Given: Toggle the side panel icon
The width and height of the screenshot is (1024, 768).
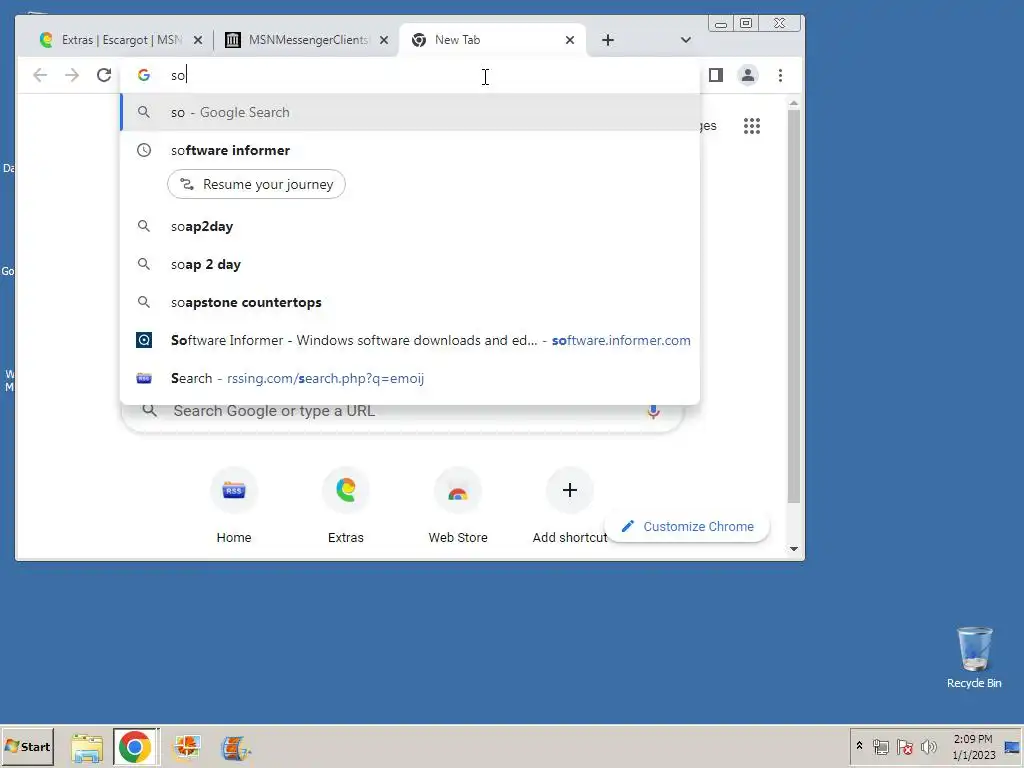Looking at the screenshot, I should pyautogui.click(x=716, y=75).
